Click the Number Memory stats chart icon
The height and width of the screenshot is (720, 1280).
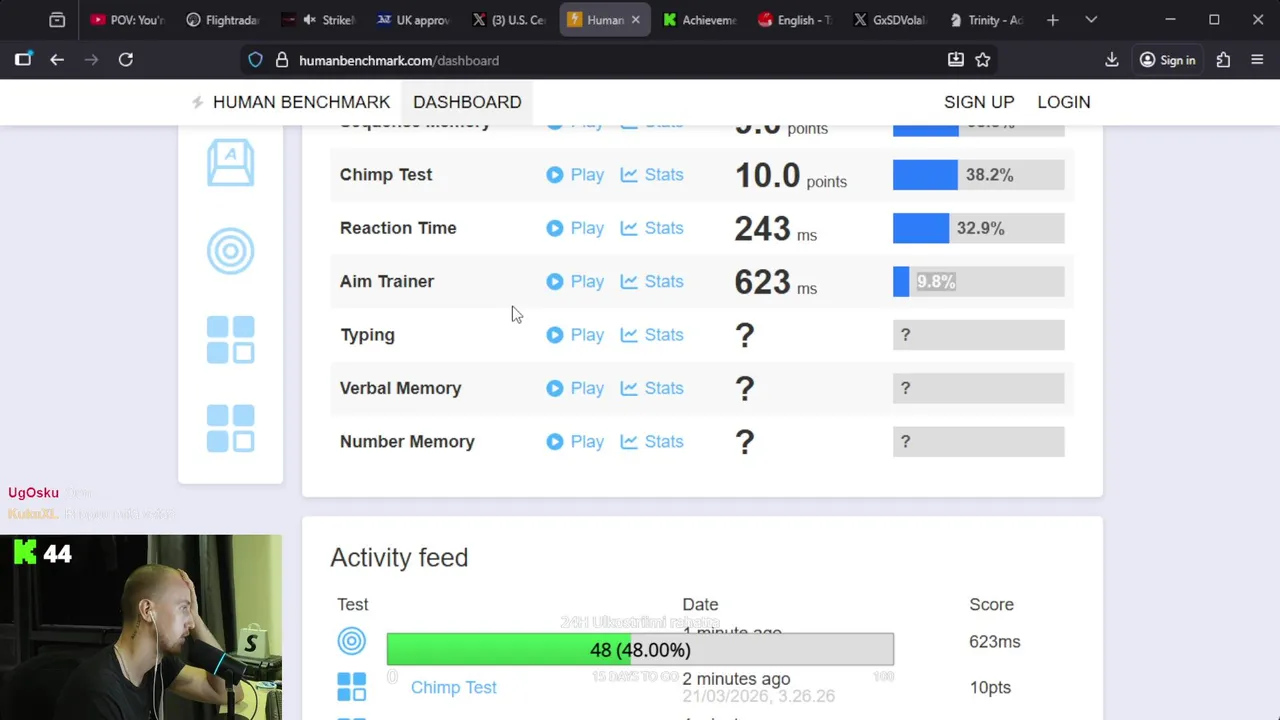pos(629,441)
